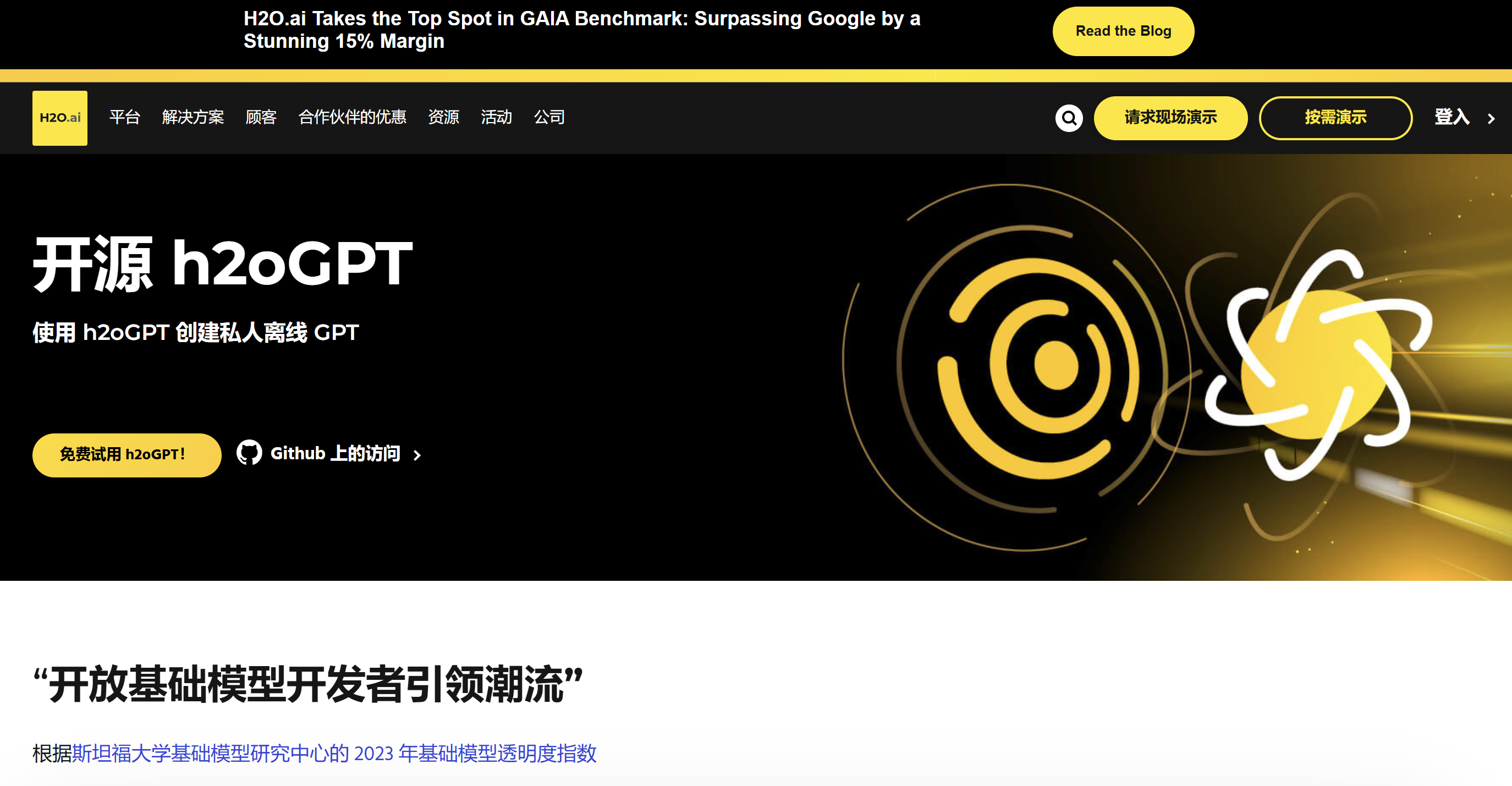This screenshot has width=1512, height=786.
Task: Click the 登入 login link
Action: click(x=1451, y=117)
